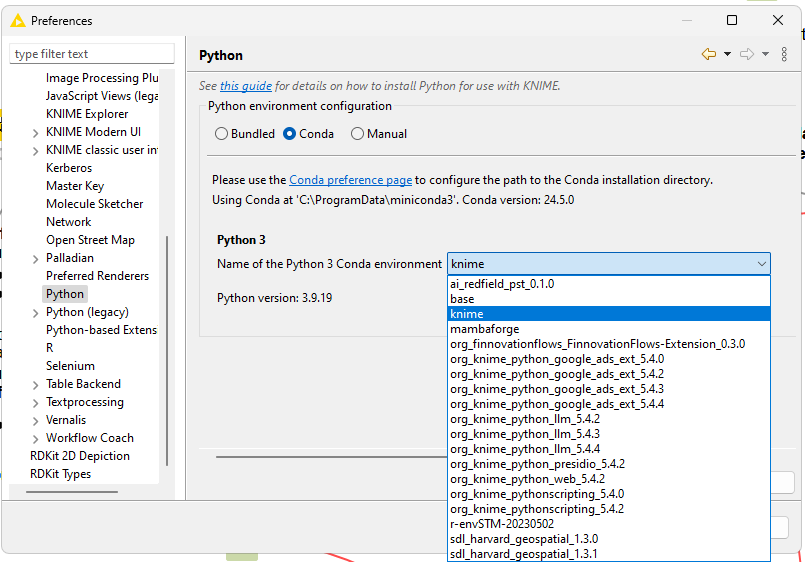Open the three-dot view menu icon
The height and width of the screenshot is (562, 805).
(784, 54)
